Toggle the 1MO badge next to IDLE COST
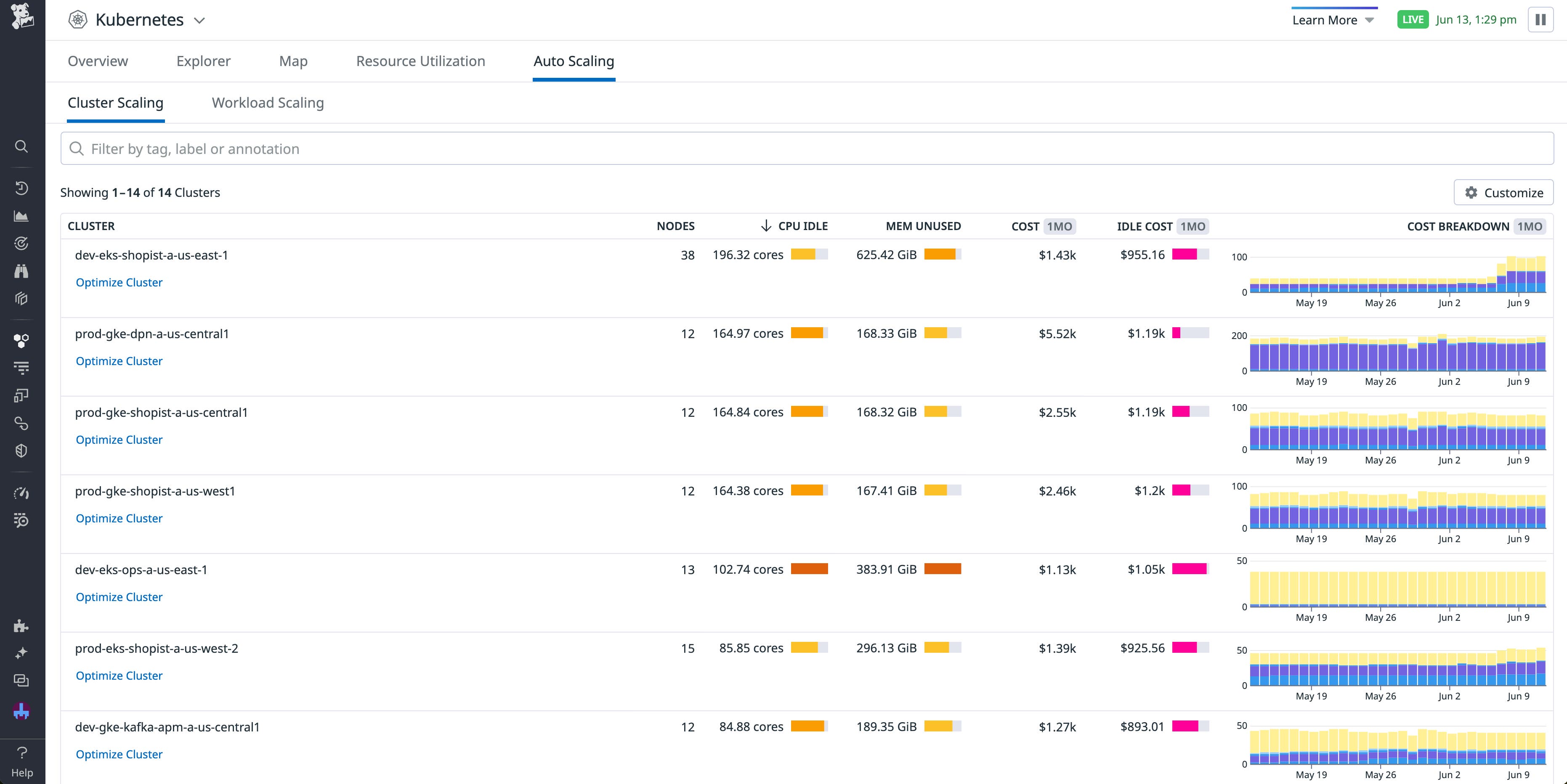 (x=1193, y=226)
